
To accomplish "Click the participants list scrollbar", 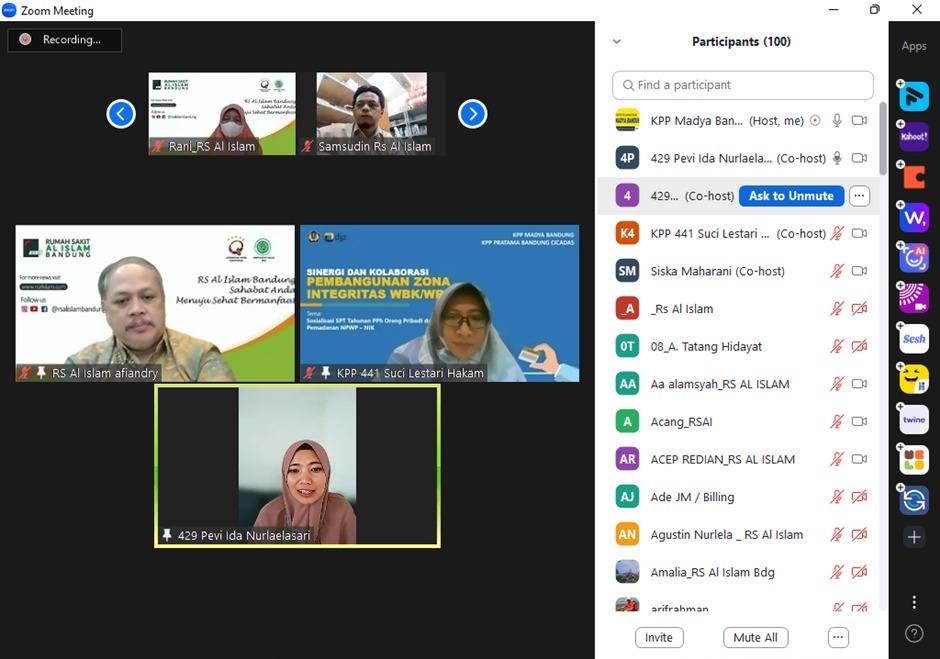I will 882,140.
